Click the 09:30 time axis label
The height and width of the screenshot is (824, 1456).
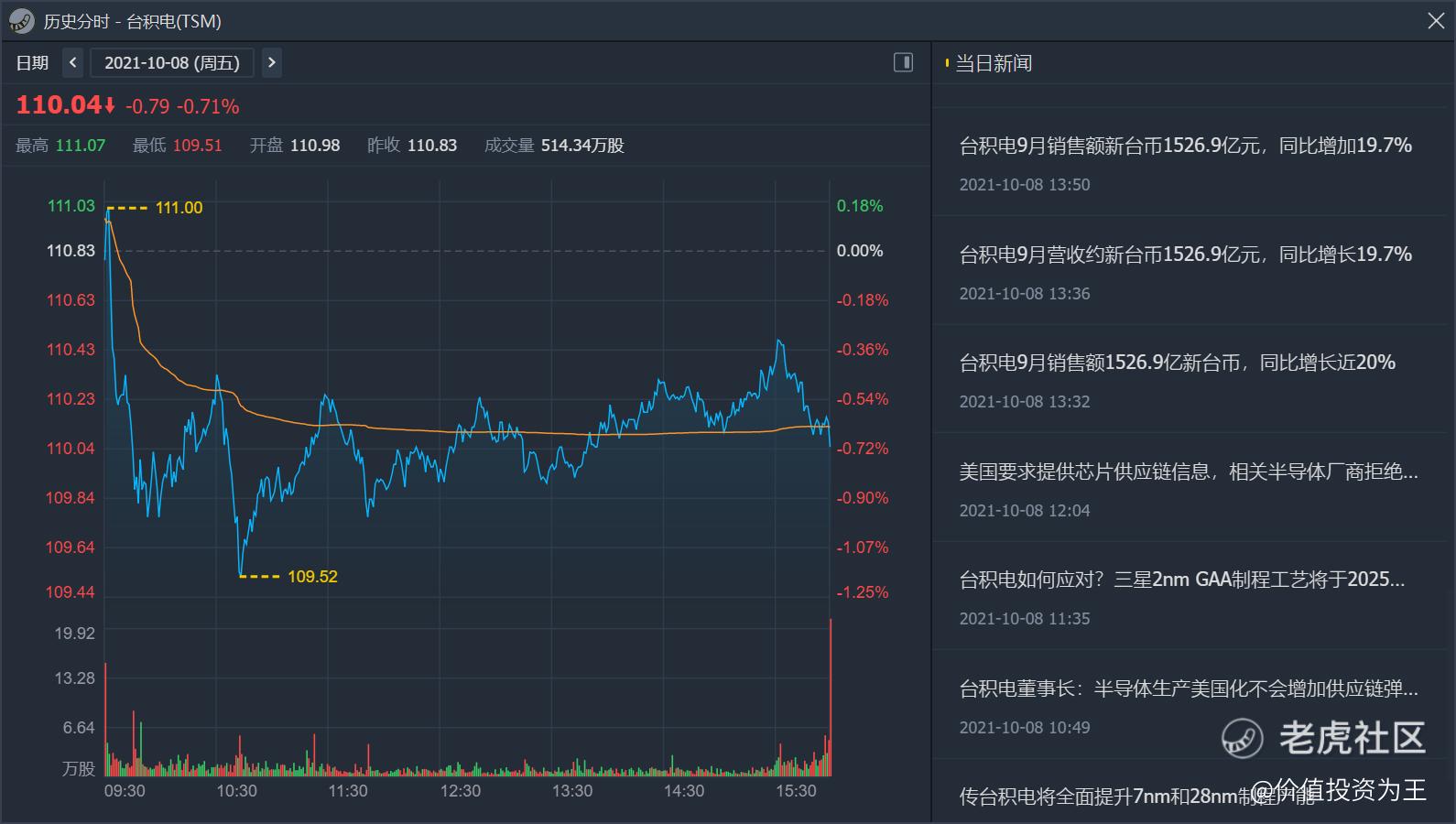[125, 791]
